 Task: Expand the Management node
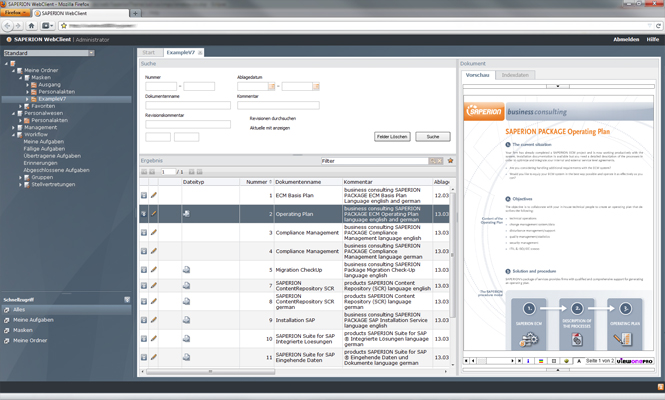point(14,127)
